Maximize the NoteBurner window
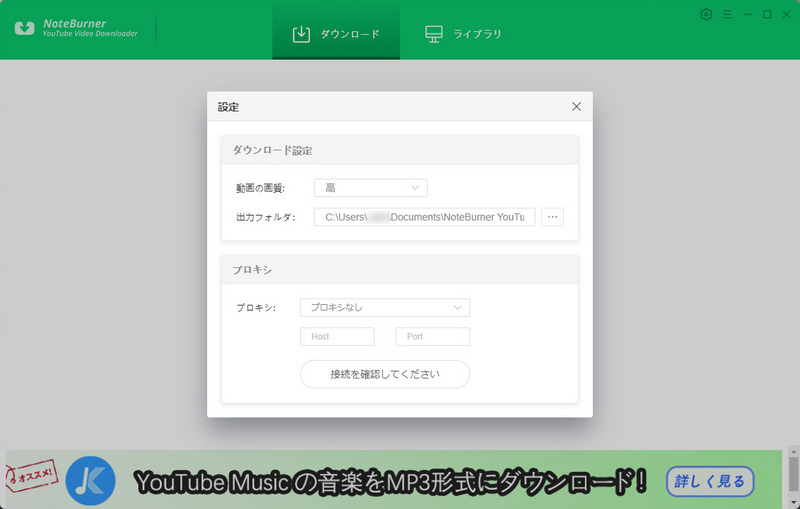Screen dimensions: 800x509 [x=767, y=14]
